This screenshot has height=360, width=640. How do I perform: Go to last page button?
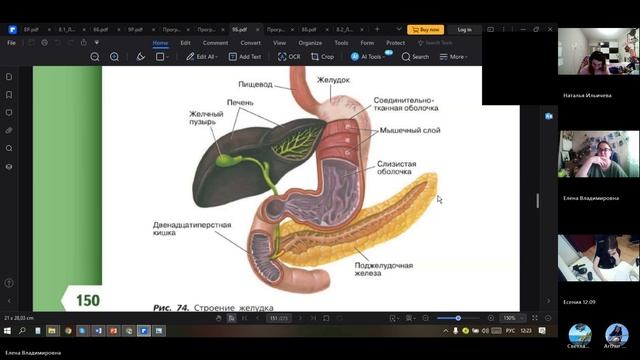click(x=313, y=318)
